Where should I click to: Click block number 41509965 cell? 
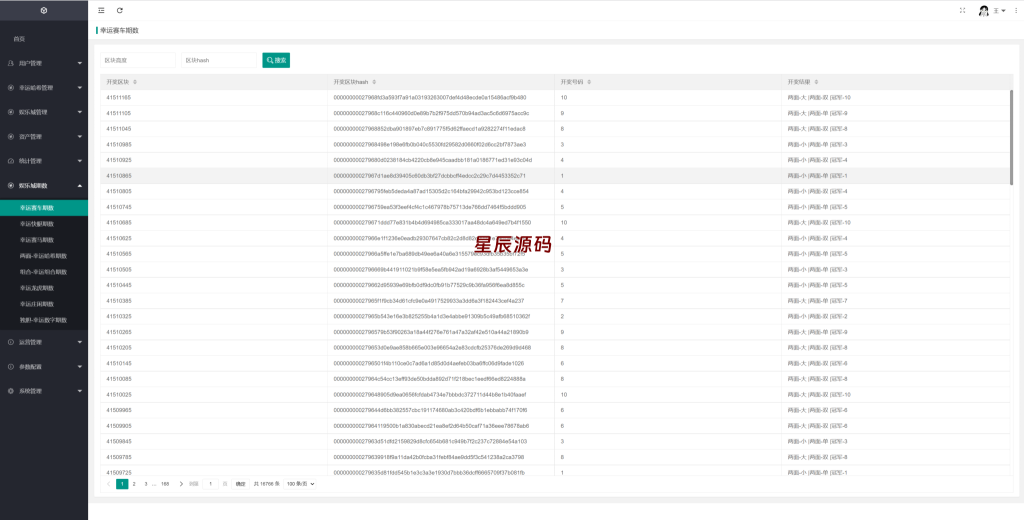pyautogui.click(x=119, y=410)
